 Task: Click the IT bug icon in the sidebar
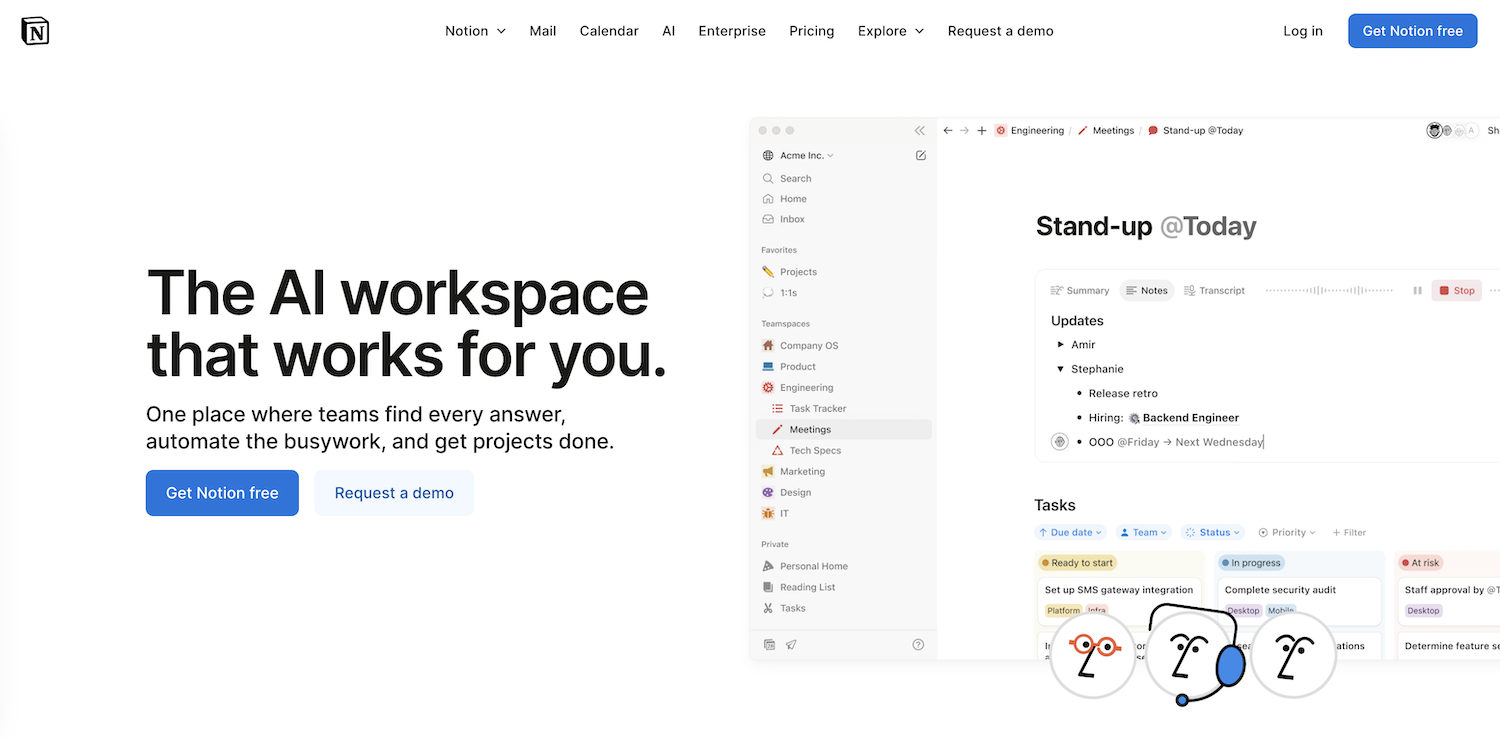click(x=768, y=514)
